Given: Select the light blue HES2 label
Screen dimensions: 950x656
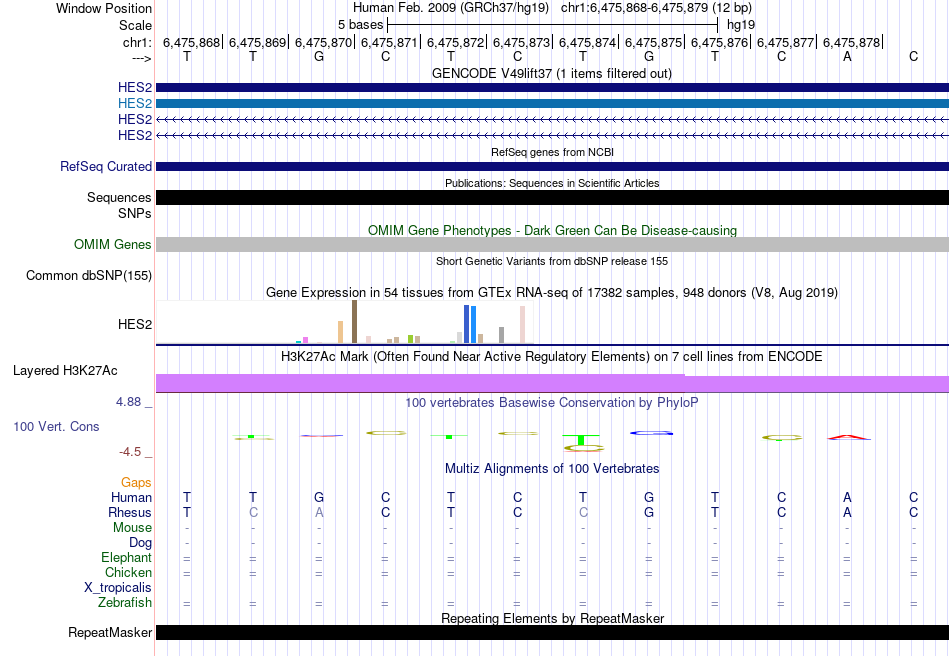Looking at the screenshot, I should 135,103.
